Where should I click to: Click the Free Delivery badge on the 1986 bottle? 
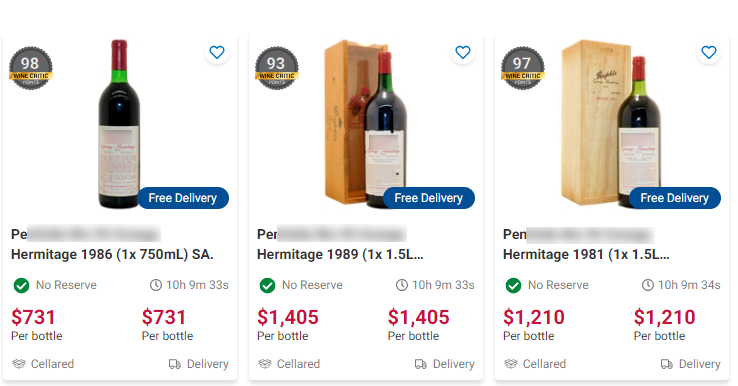[x=183, y=198]
